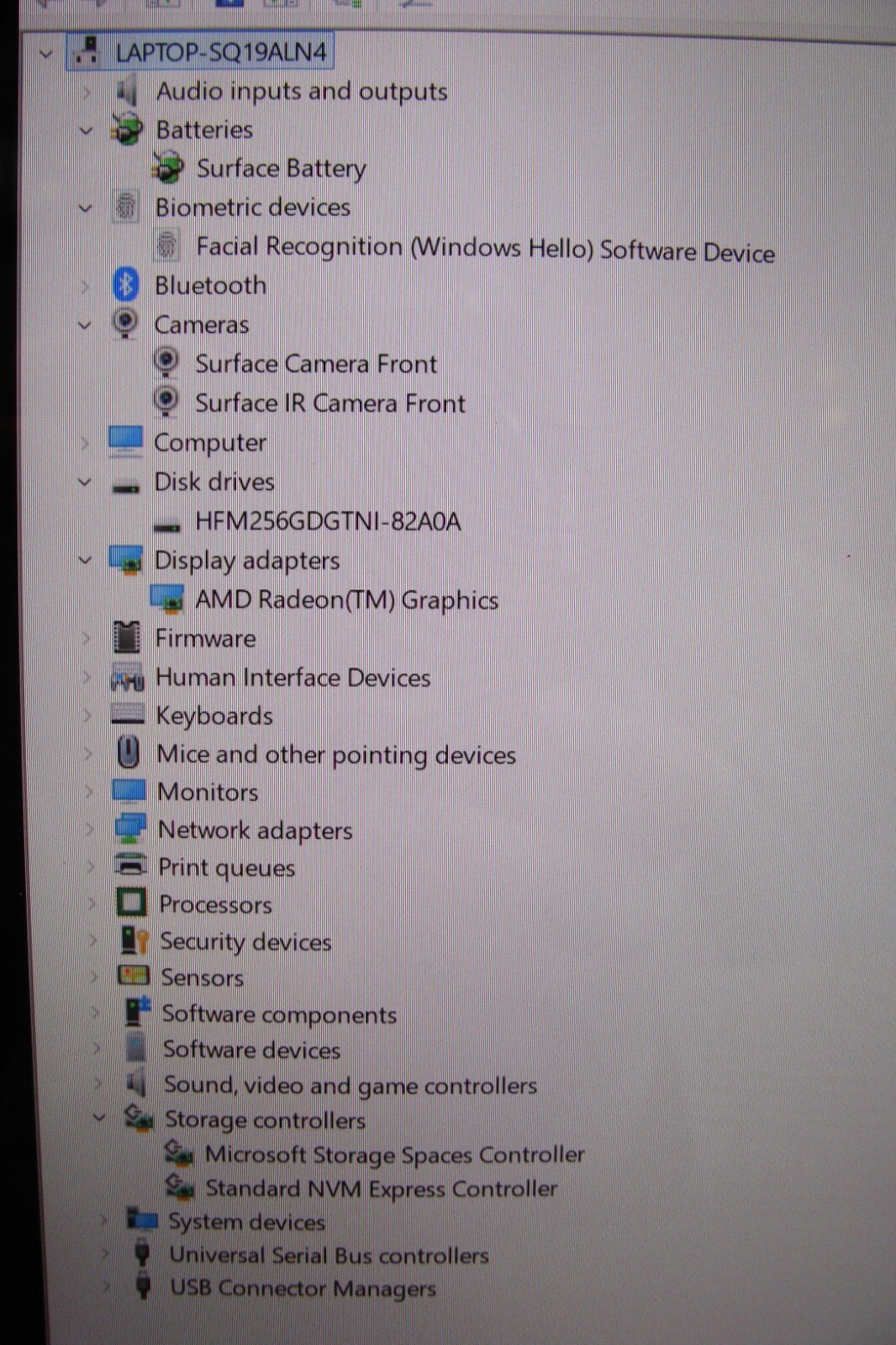Select the Software devices label
The width and height of the screenshot is (896, 1345).
(x=251, y=1049)
